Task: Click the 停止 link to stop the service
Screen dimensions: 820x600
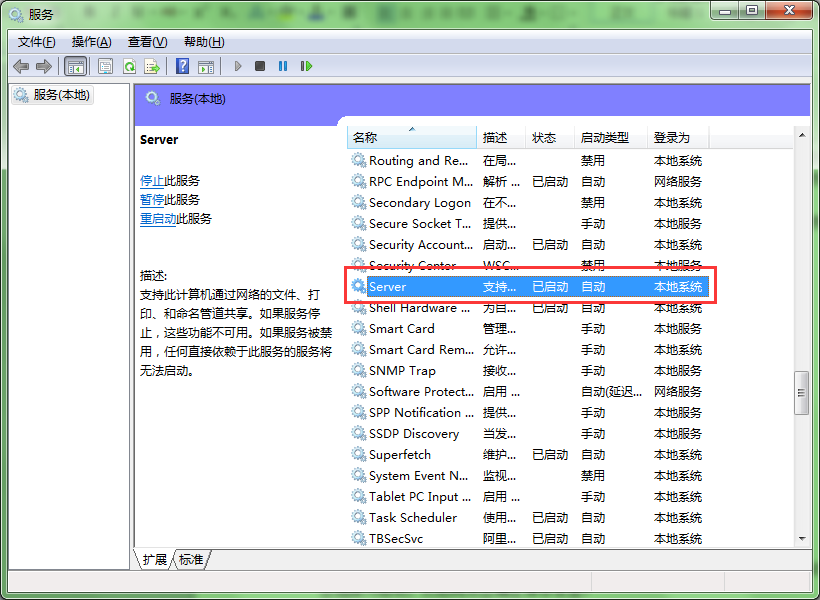Action: [x=152, y=181]
